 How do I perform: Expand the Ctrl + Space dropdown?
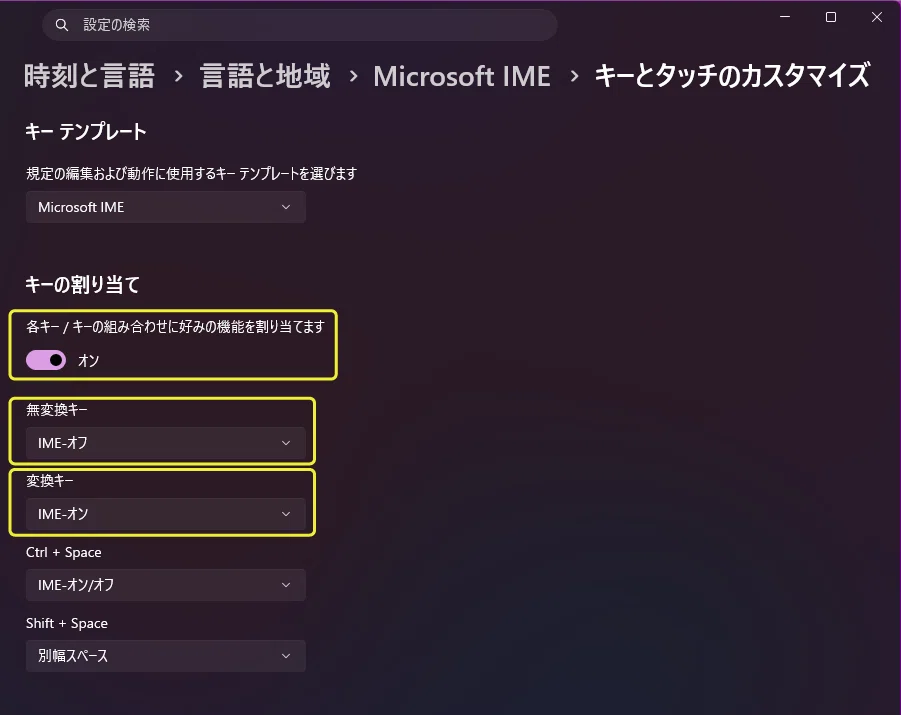[x=166, y=585]
